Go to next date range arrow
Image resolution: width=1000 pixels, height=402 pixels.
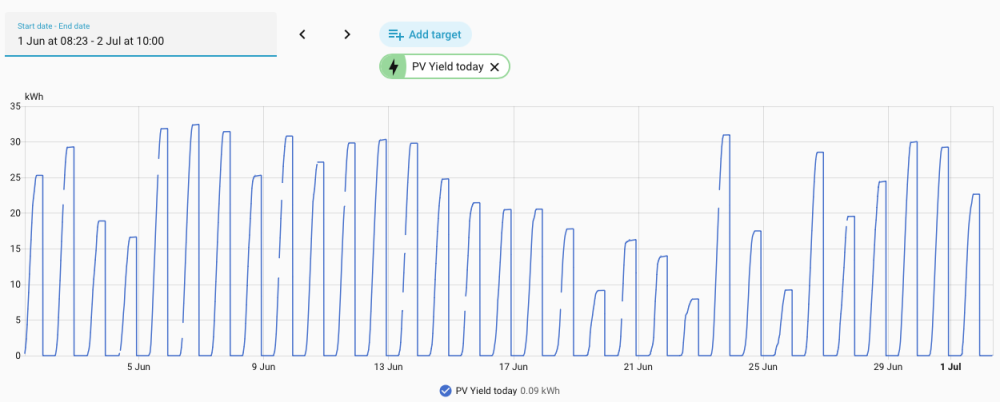tap(347, 34)
